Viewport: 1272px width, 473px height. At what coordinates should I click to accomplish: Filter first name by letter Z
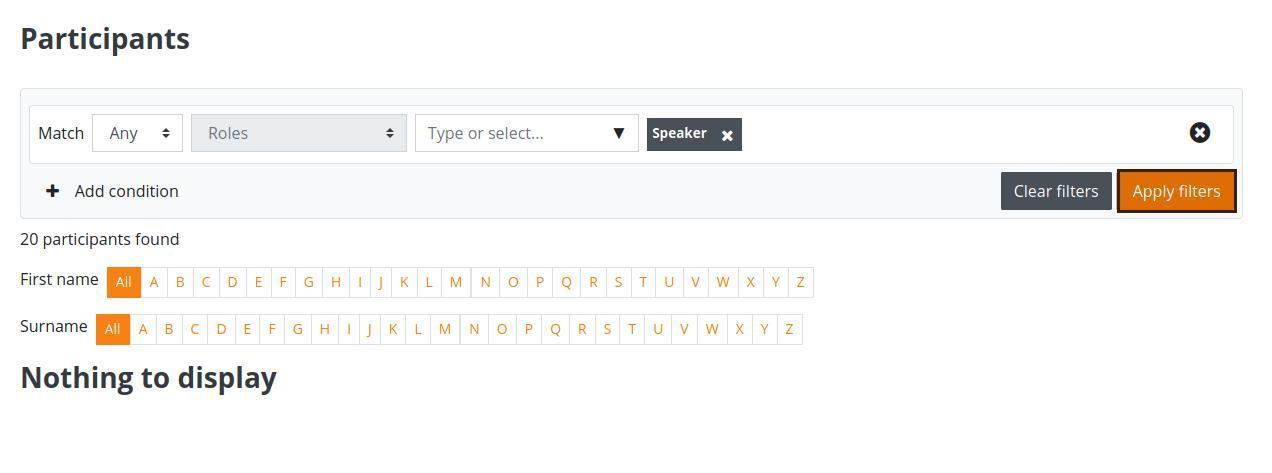[x=800, y=282]
